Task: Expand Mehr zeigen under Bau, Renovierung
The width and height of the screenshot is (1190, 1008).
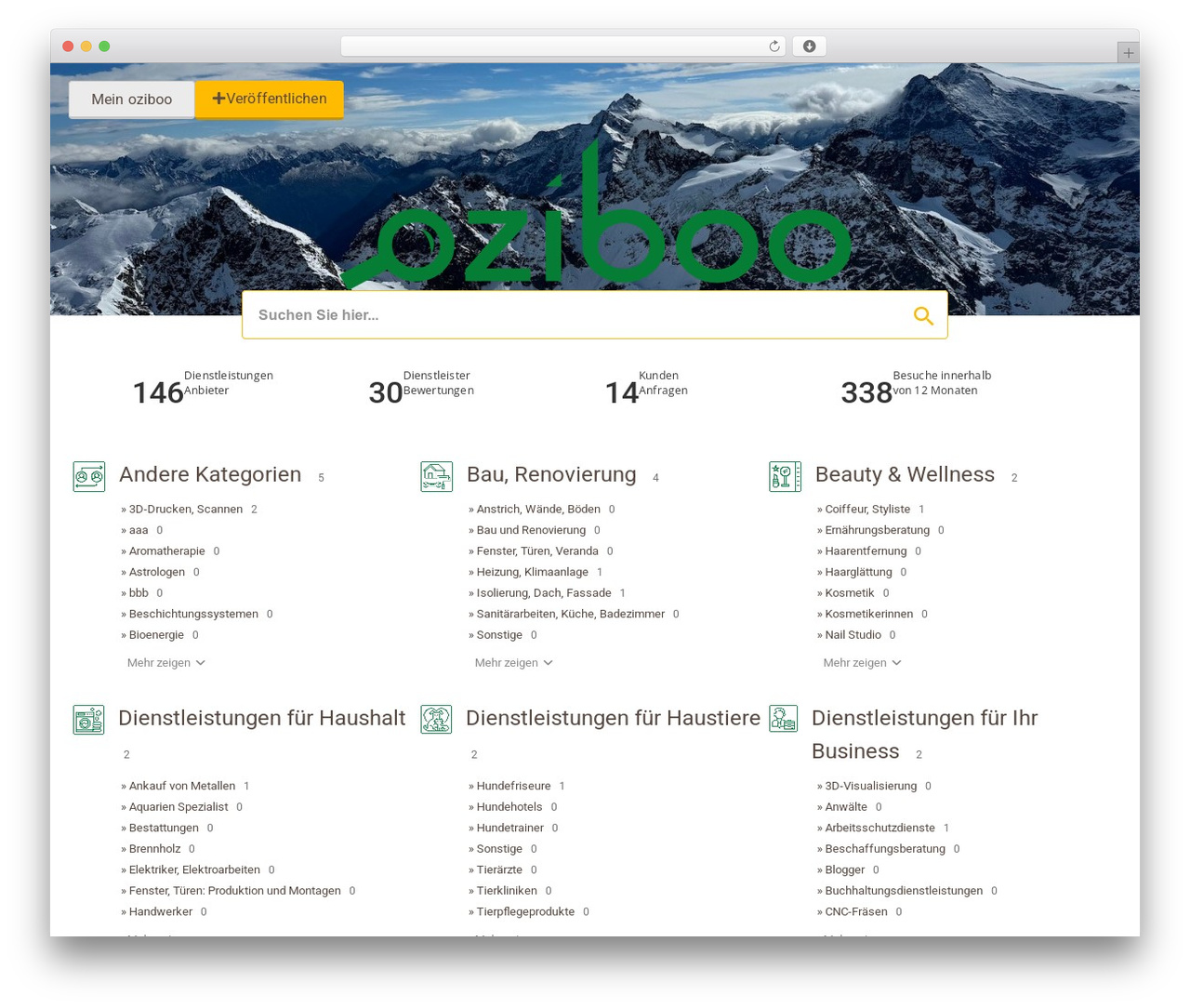Action: pos(514,663)
